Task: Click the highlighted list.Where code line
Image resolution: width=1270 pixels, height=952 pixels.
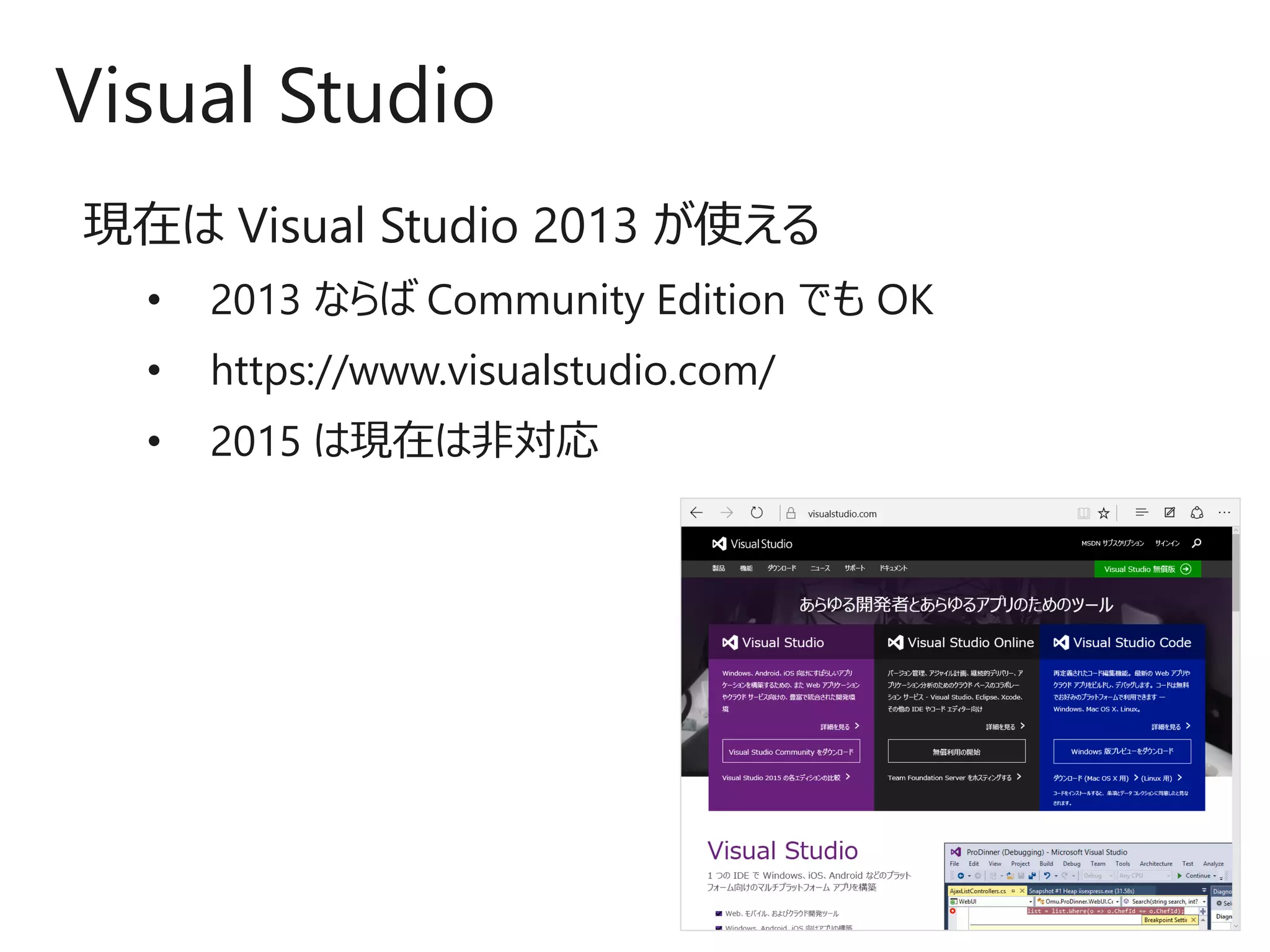Action: 1105,911
